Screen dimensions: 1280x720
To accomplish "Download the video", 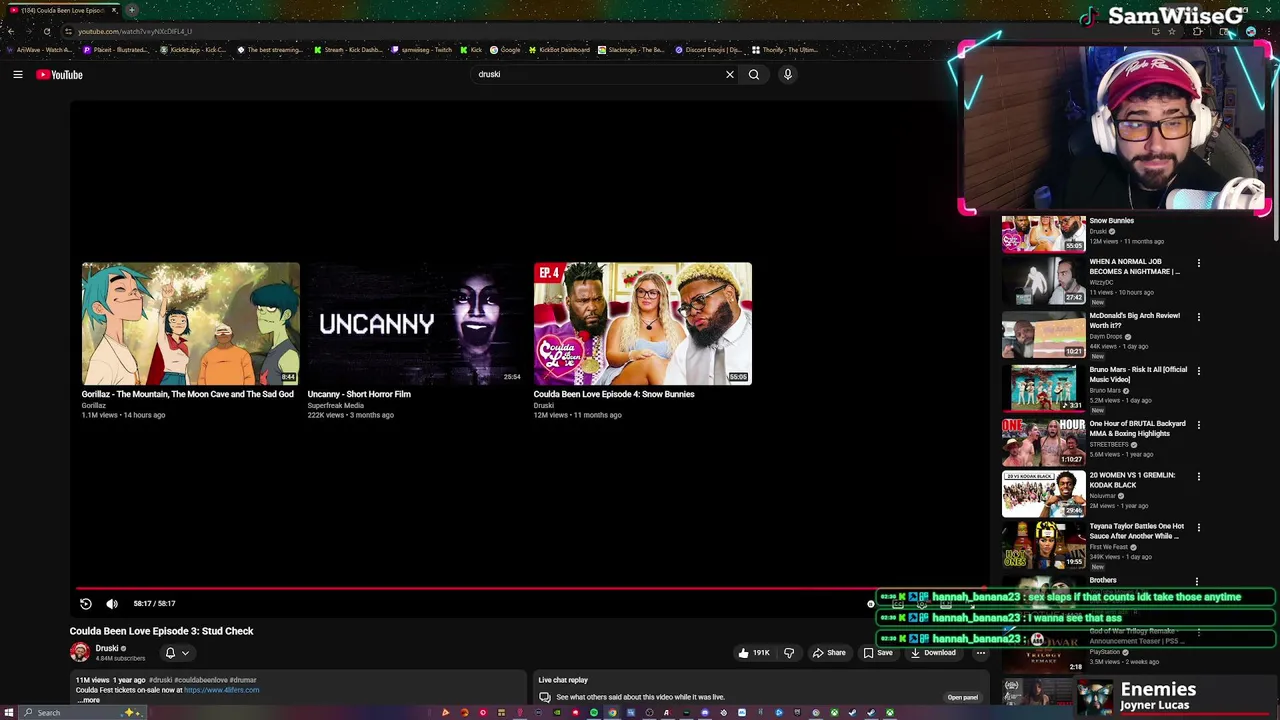I will point(933,653).
